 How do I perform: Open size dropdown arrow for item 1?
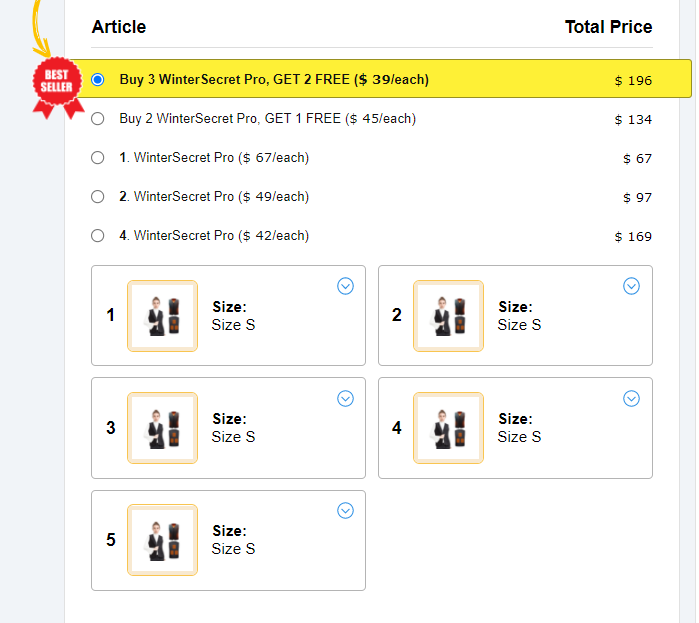345,286
